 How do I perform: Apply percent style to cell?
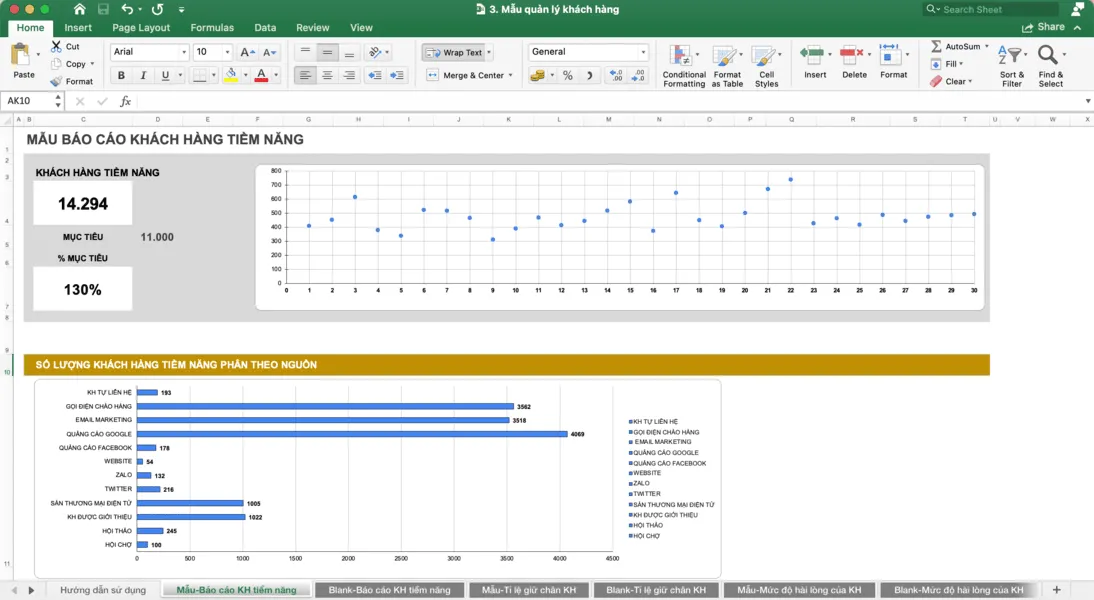point(567,76)
